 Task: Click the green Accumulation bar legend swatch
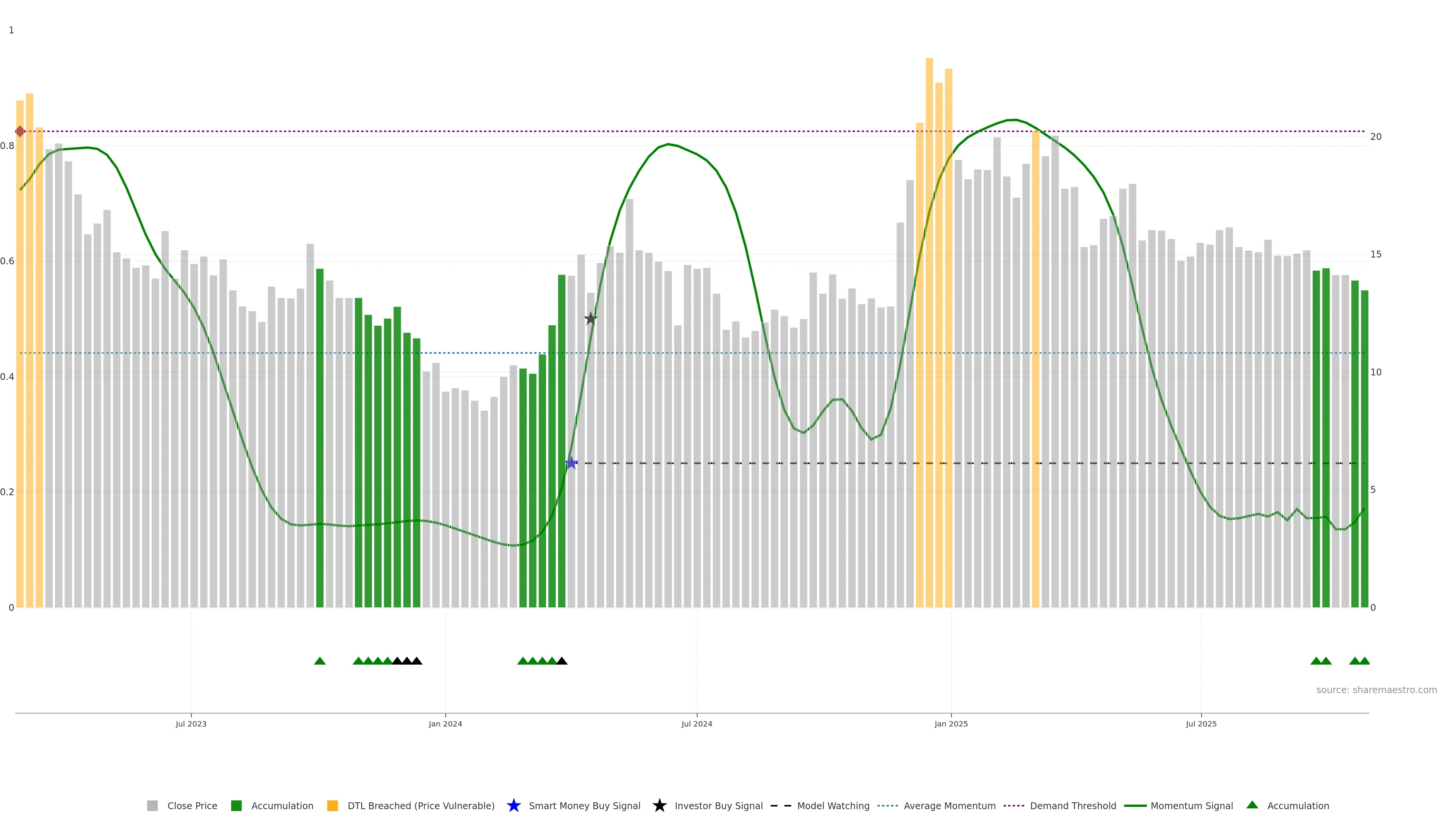236,805
